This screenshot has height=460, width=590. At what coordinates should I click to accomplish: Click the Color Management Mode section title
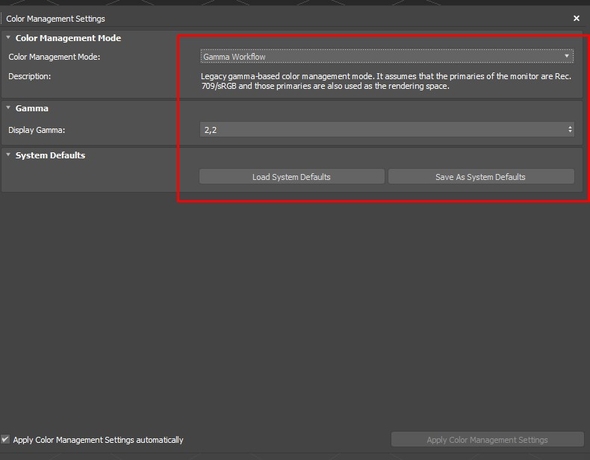pyautogui.click(x=68, y=38)
